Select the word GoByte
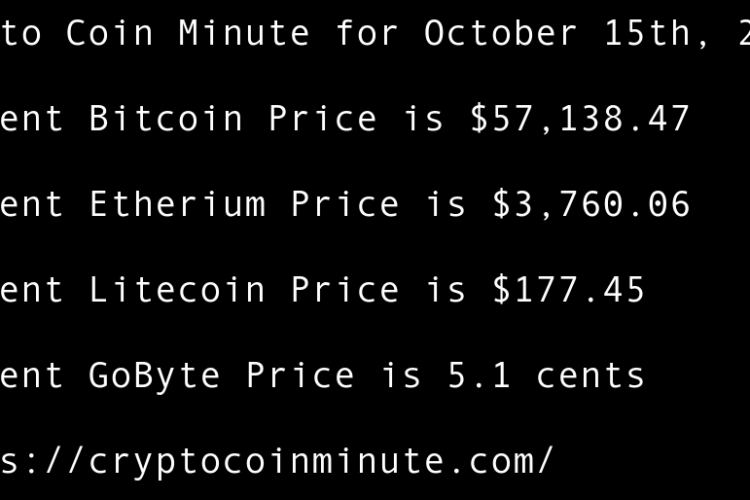This screenshot has height=500, width=750. [x=155, y=376]
